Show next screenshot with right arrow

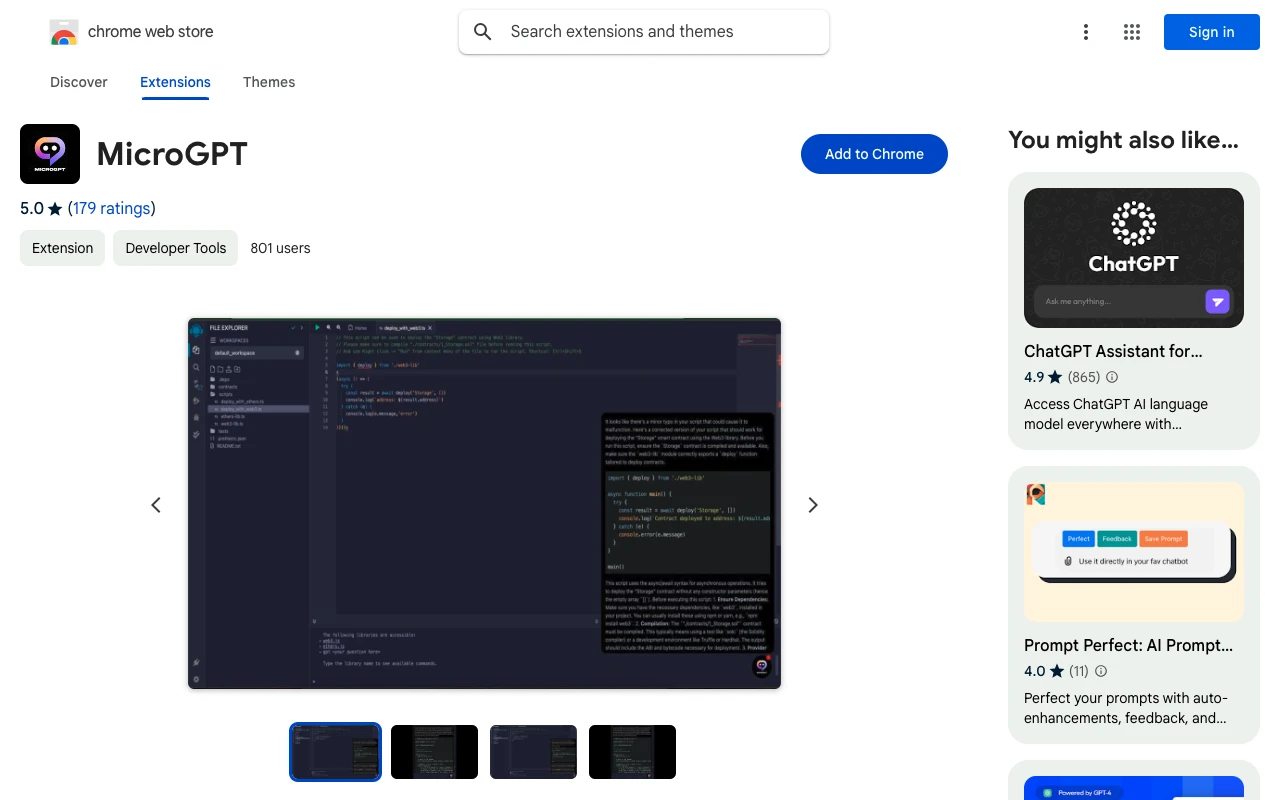click(813, 505)
